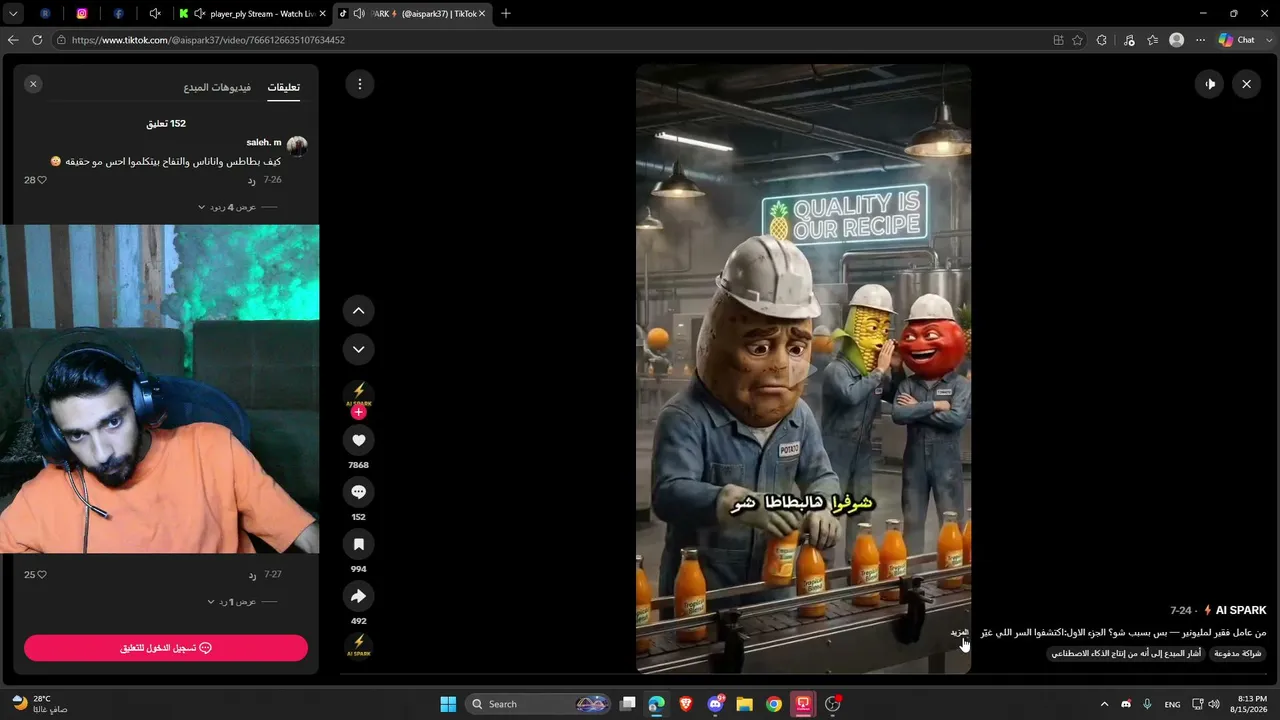Close the TikTok video viewer
The height and width of the screenshot is (720, 1280).
pyautogui.click(x=1246, y=84)
